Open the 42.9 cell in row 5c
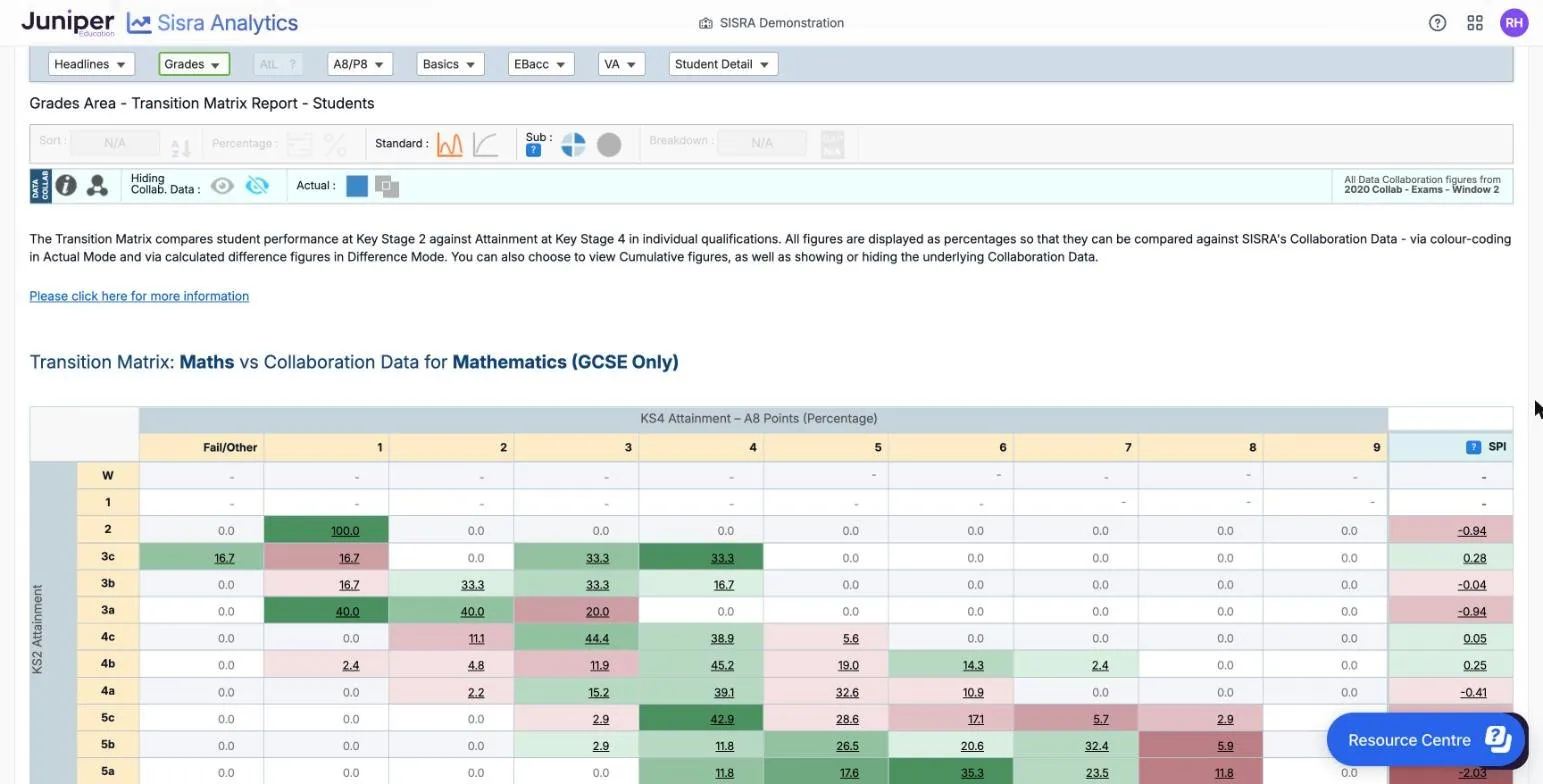This screenshot has width=1543, height=784. click(722, 719)
